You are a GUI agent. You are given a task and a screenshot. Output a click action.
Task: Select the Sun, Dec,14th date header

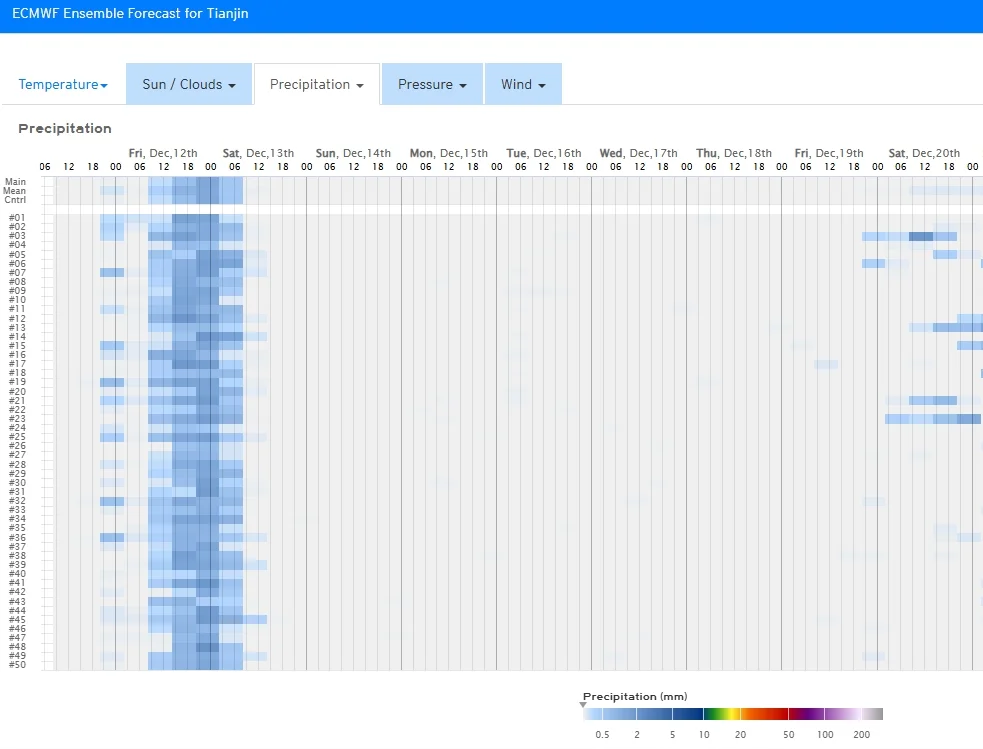(353, 153)
